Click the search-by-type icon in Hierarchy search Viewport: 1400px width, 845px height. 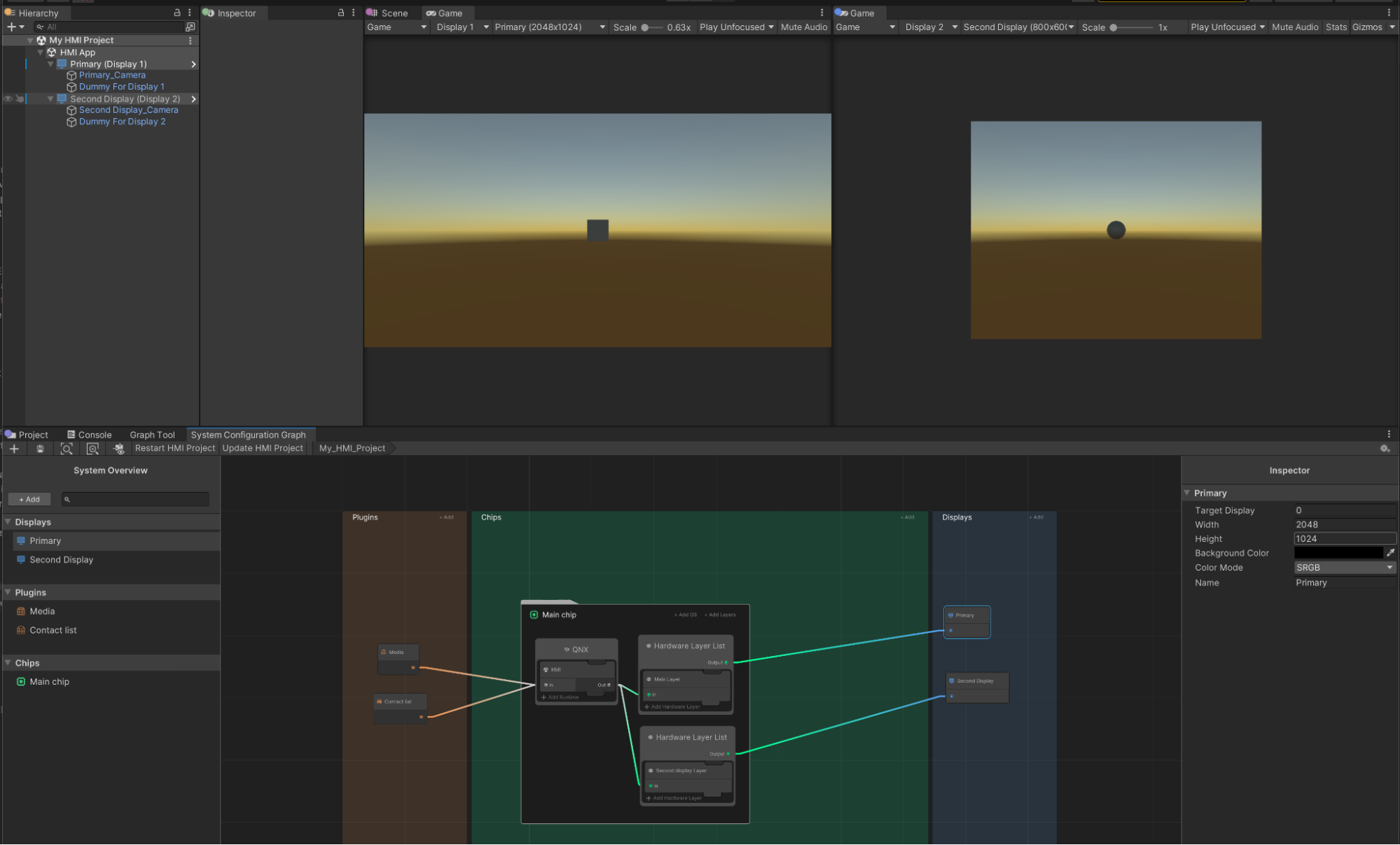coord(190,27)
